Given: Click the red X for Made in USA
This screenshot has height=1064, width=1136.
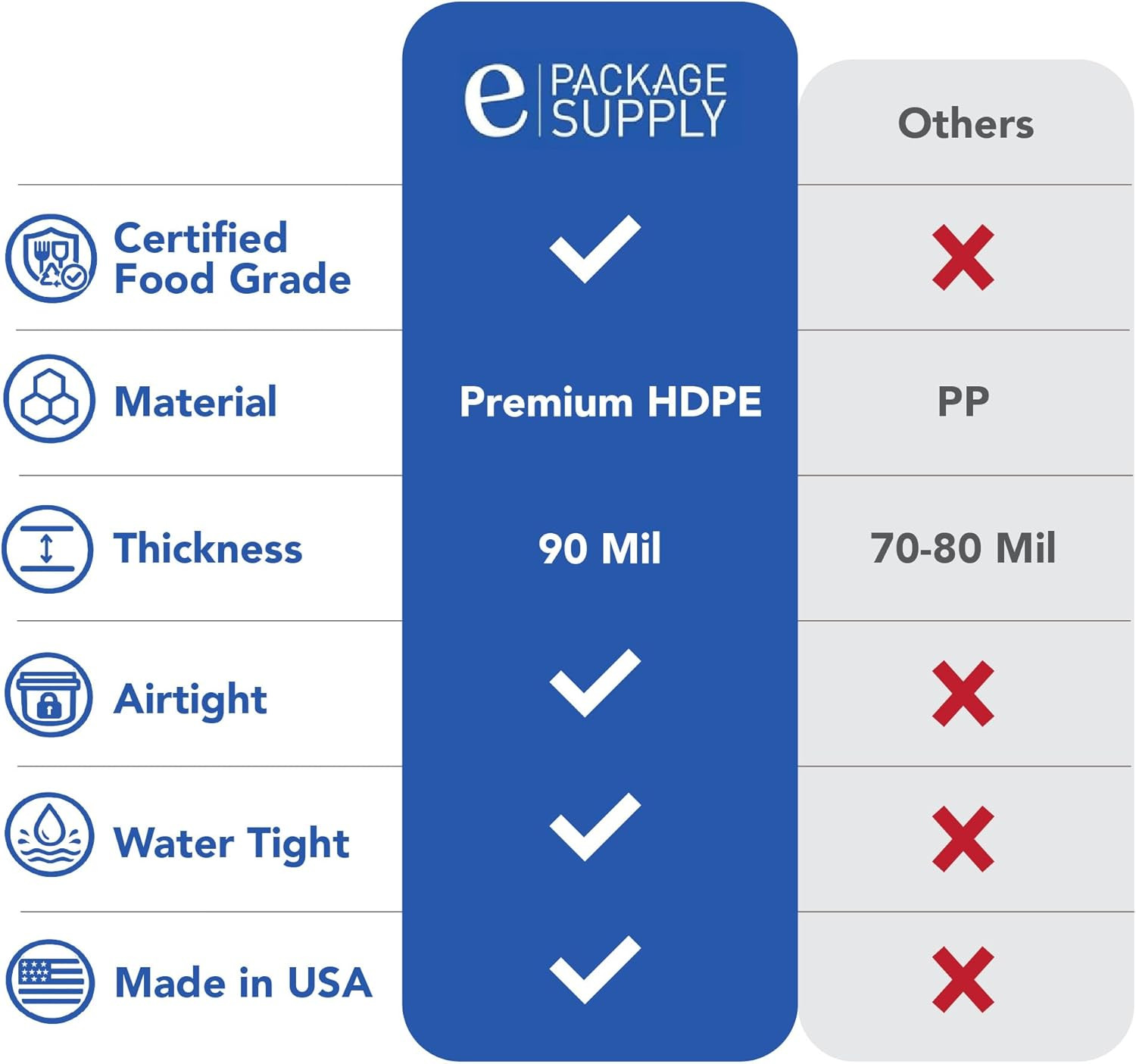Looking at the screenshot, I should (x=963, y=980).
